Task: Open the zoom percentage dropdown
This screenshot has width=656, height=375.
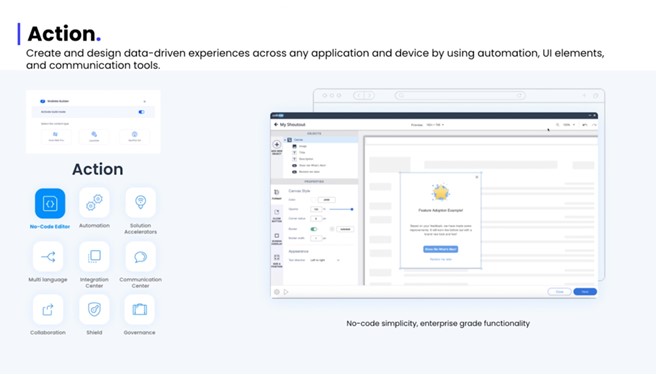Action: coord(569,125)
